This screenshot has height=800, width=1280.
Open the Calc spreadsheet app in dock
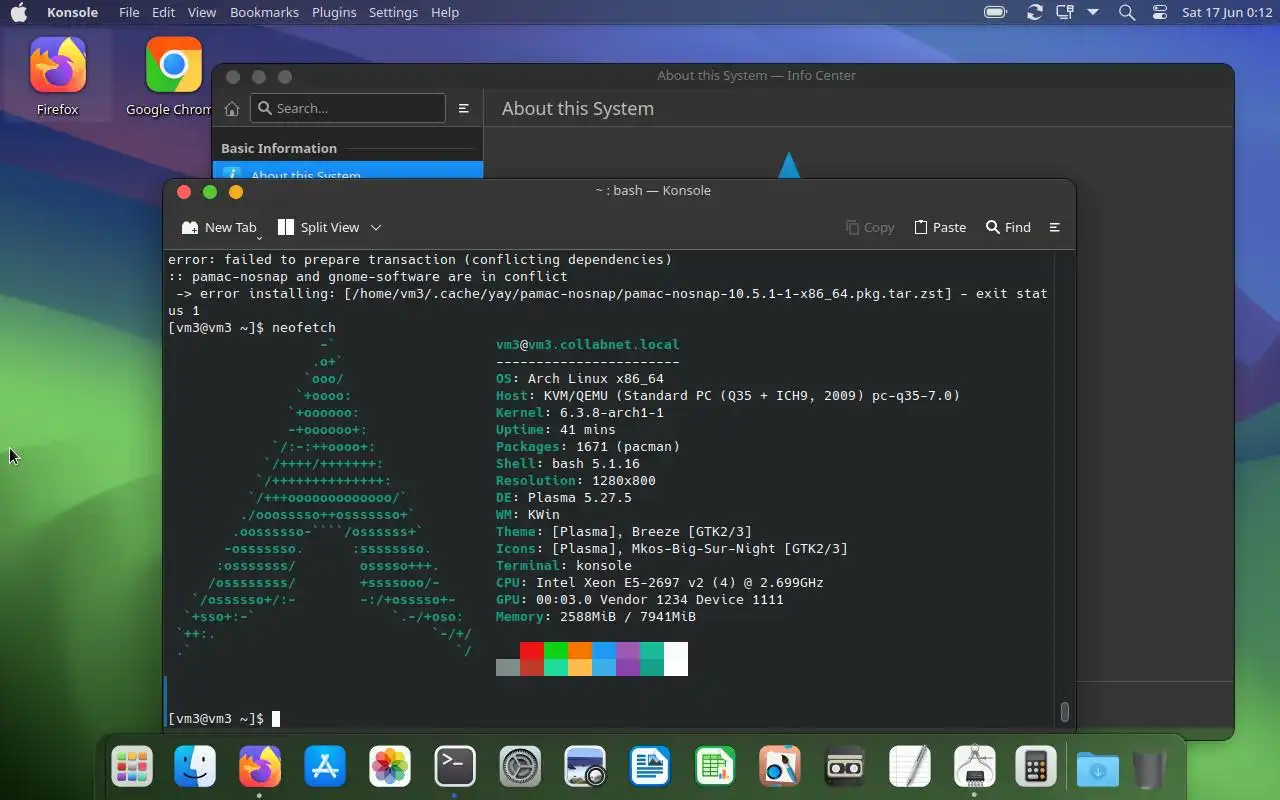tap(715, 767)
